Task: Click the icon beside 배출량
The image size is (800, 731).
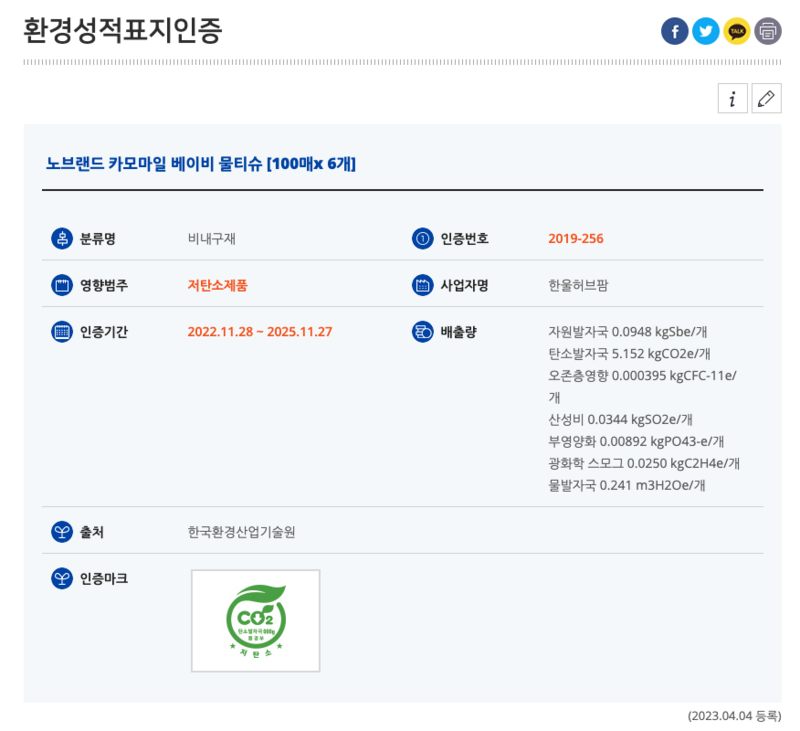Action: tap(422, 331)
